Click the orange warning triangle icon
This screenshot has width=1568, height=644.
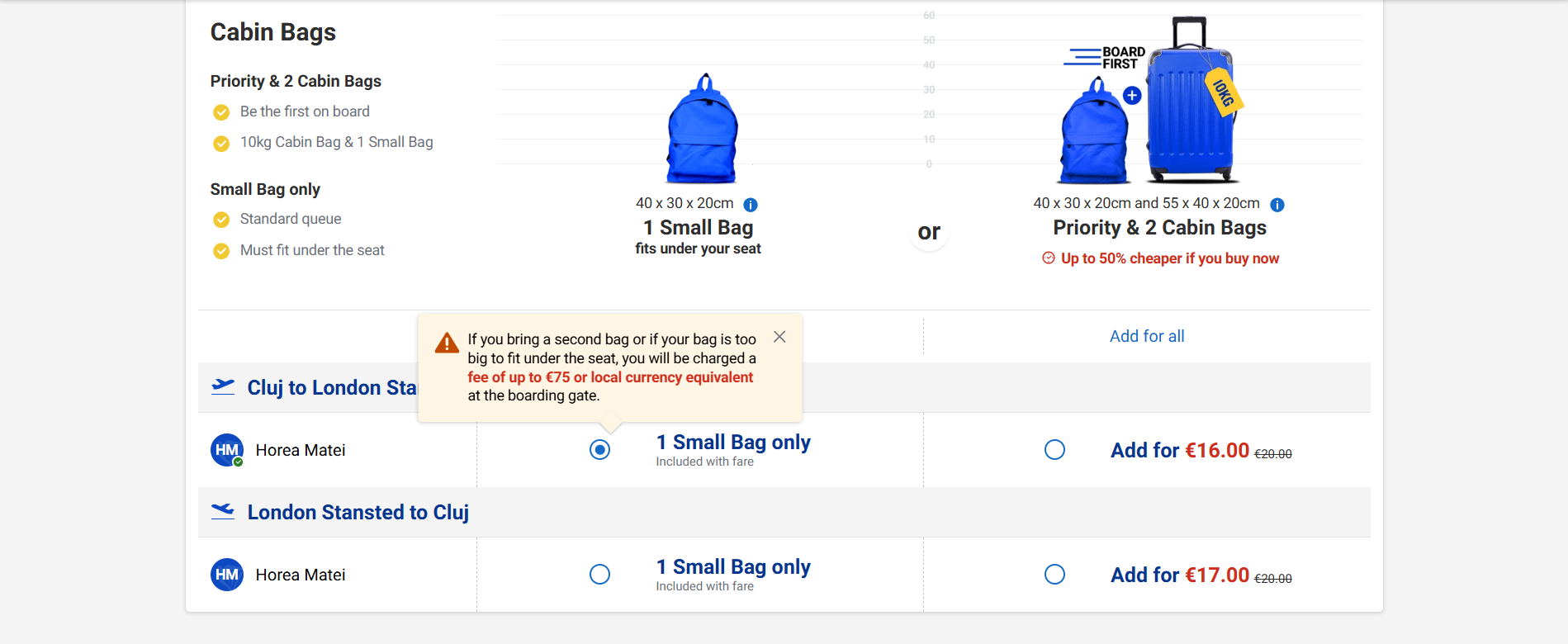click(447, 343)
